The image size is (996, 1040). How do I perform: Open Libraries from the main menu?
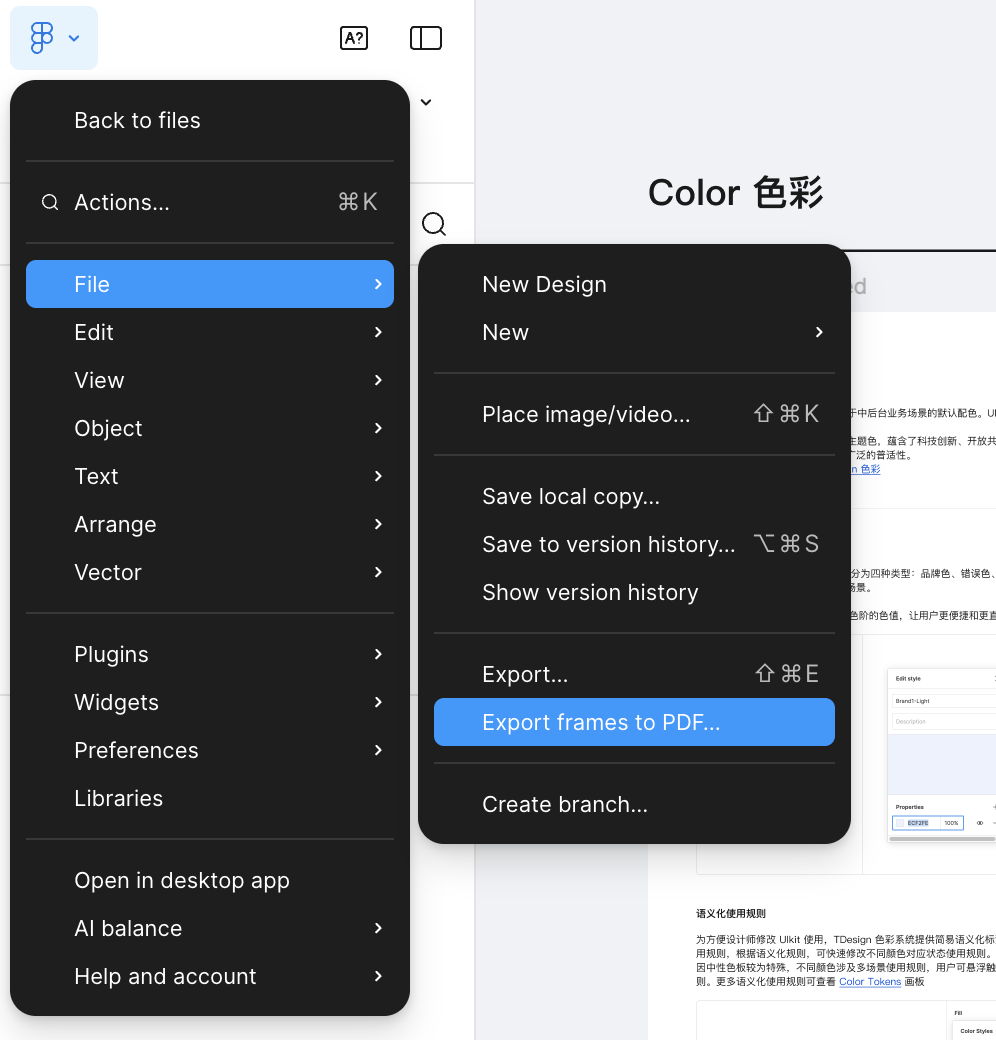pos(118,798)
